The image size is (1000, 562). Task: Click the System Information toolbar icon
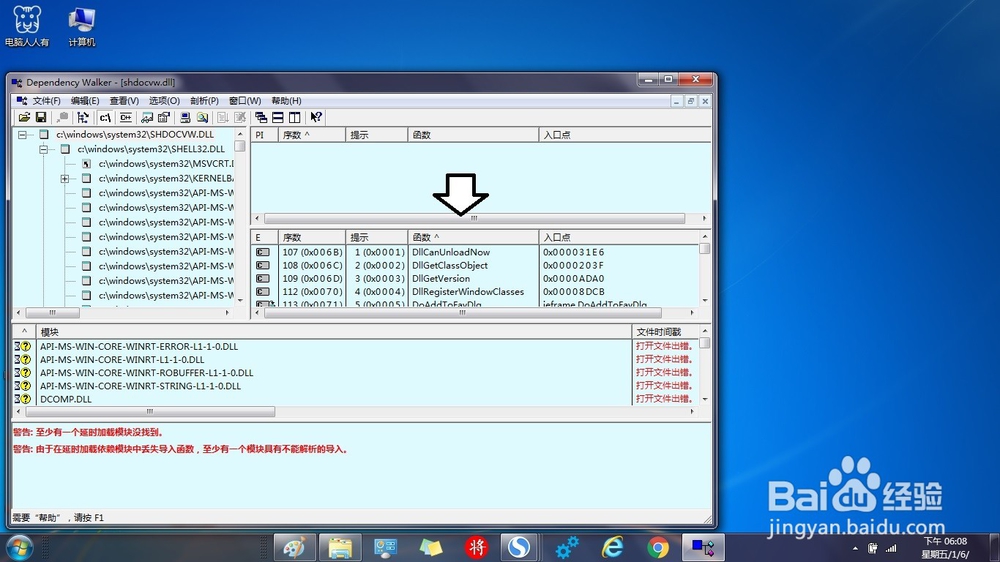click(185, 117)
